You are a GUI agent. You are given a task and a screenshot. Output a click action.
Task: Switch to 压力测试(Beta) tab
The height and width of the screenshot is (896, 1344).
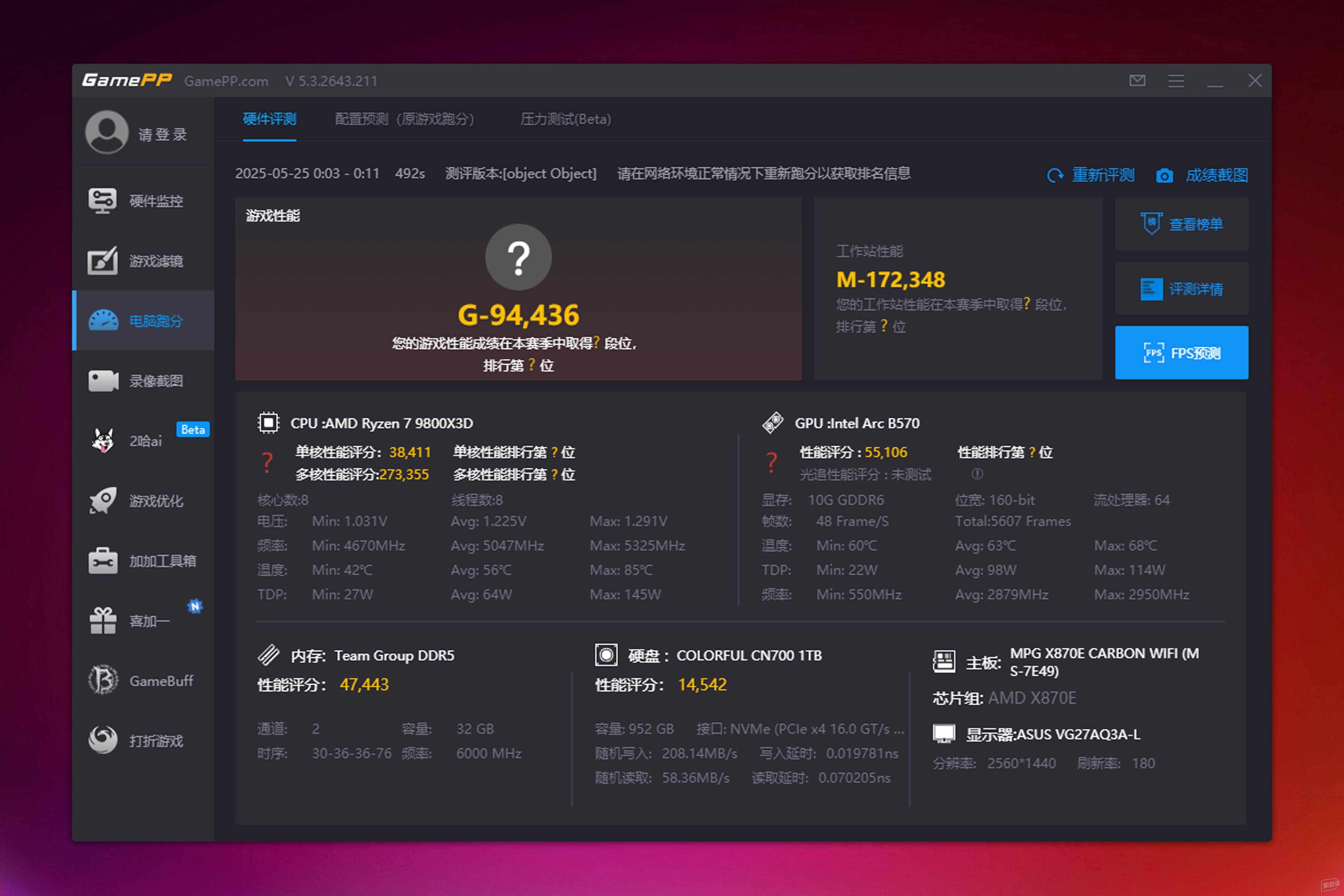pos(566,119)
